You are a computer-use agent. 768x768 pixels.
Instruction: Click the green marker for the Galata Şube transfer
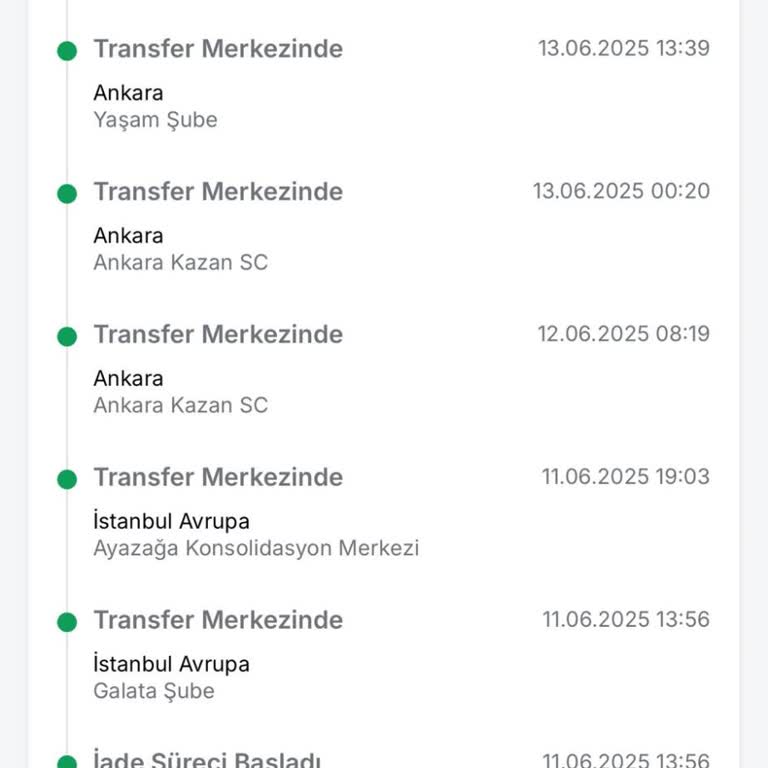tap(67, 623)
